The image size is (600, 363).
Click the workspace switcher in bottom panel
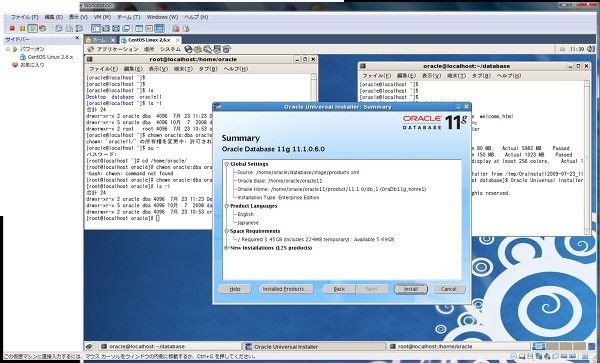pos(559,347)
